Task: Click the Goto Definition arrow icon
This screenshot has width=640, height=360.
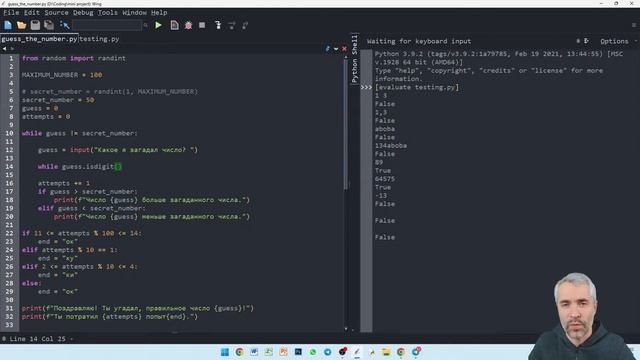Action: (x=64, y=25)
